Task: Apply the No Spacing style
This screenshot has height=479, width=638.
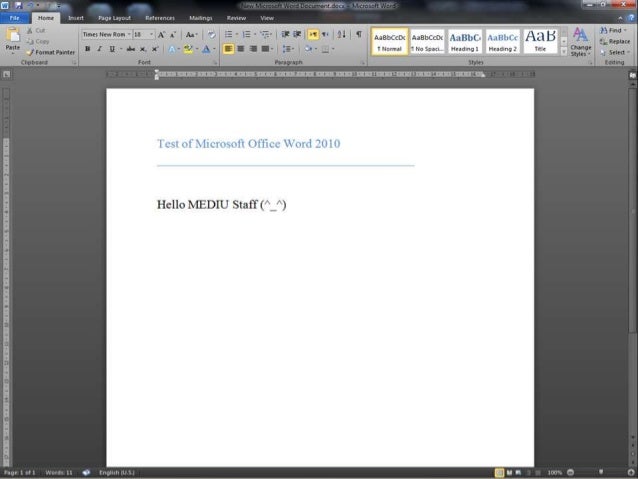Action: [427, 42]
